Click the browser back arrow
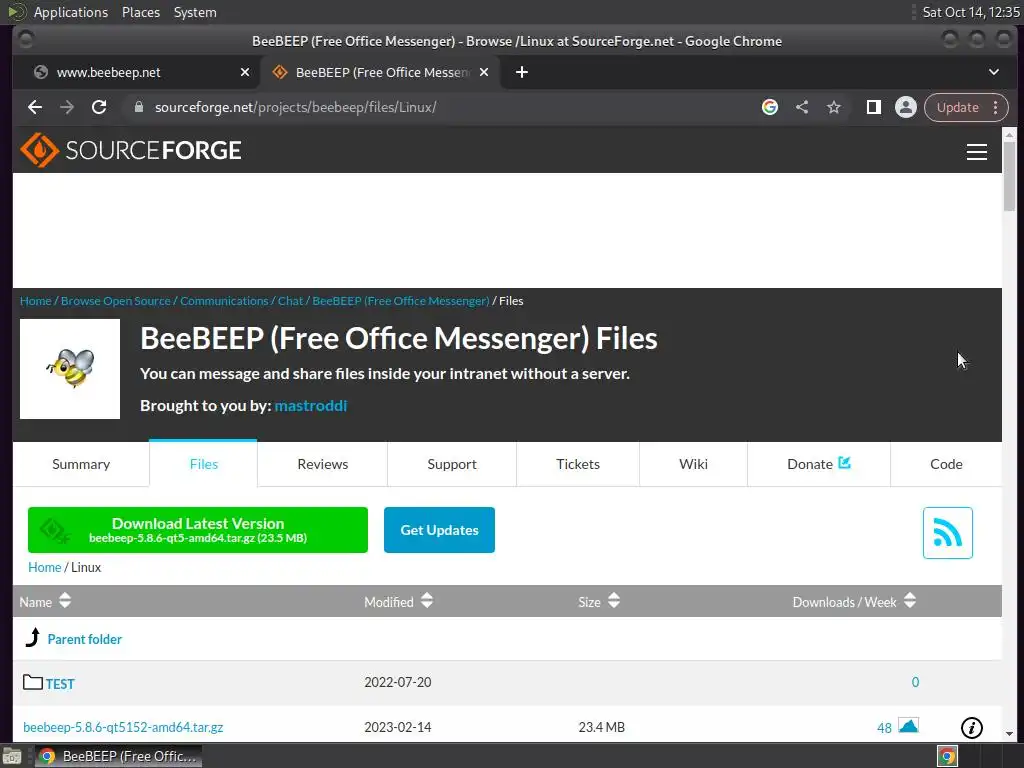Image resolution: width=1024 pixels, height=768 pixels. coord(35,107)
